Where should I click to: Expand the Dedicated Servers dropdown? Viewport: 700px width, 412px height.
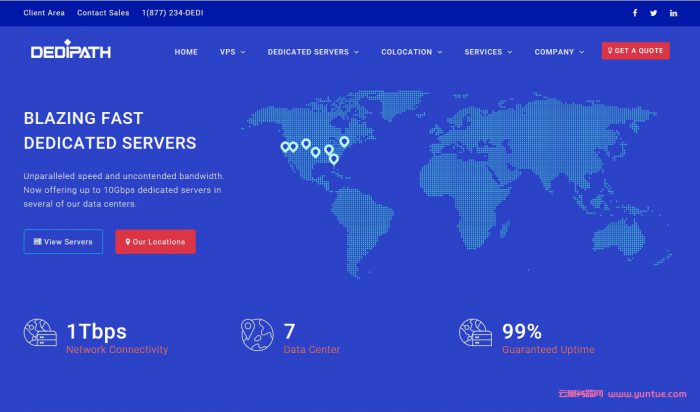tap(312, 52)
